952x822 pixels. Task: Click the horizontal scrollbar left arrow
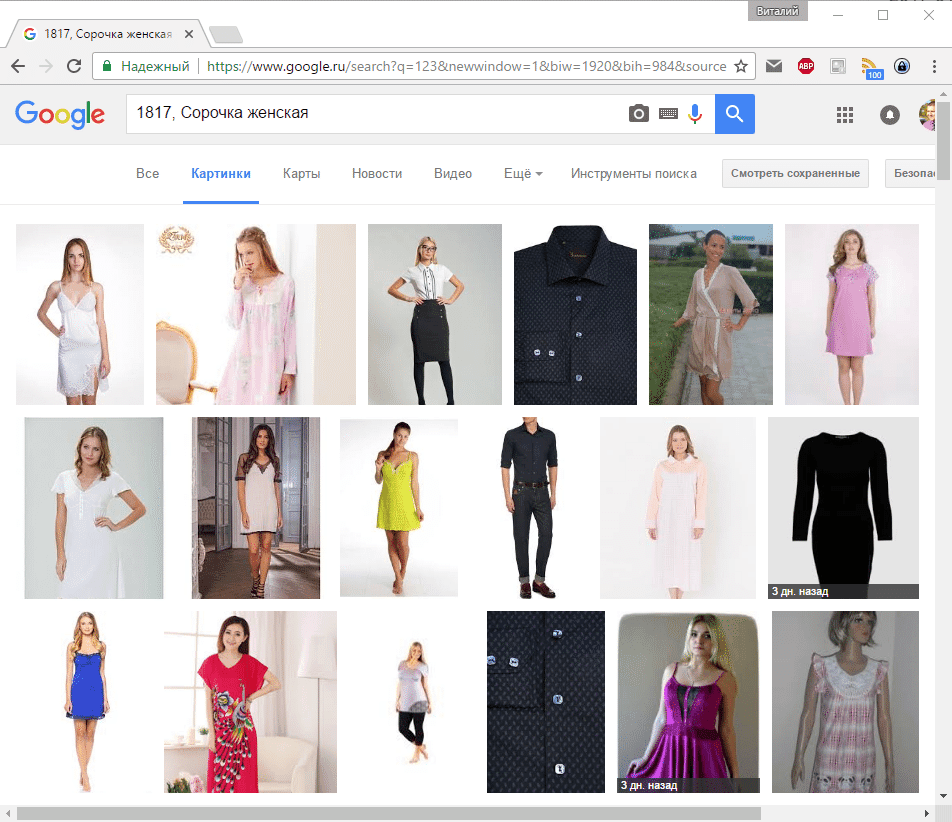pyautogui.click(x=8, y=814)
